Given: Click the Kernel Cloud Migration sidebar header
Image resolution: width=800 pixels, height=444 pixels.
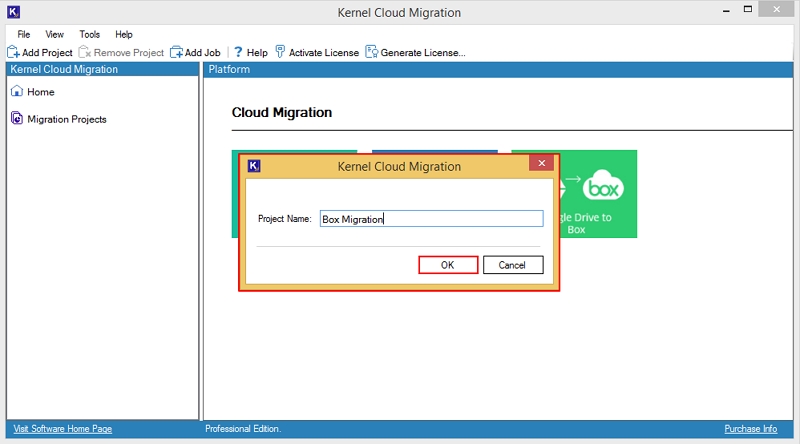Looking at the screenshot, I should (102, 69).
